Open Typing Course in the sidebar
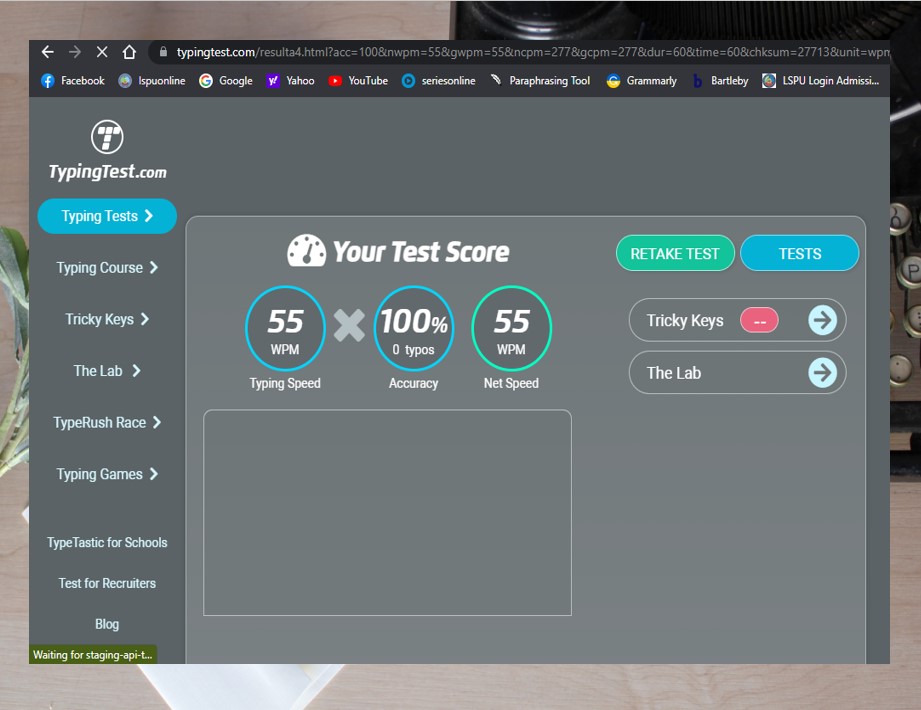 click(107, 268)
